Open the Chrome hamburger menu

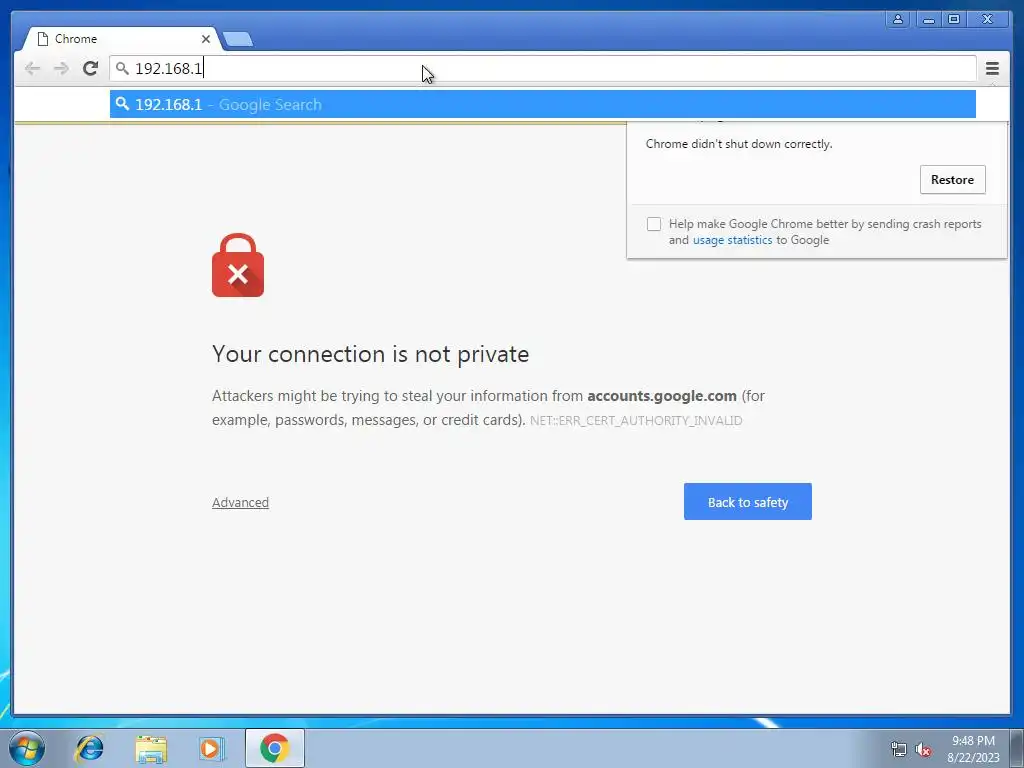click(x=992, y=68)
